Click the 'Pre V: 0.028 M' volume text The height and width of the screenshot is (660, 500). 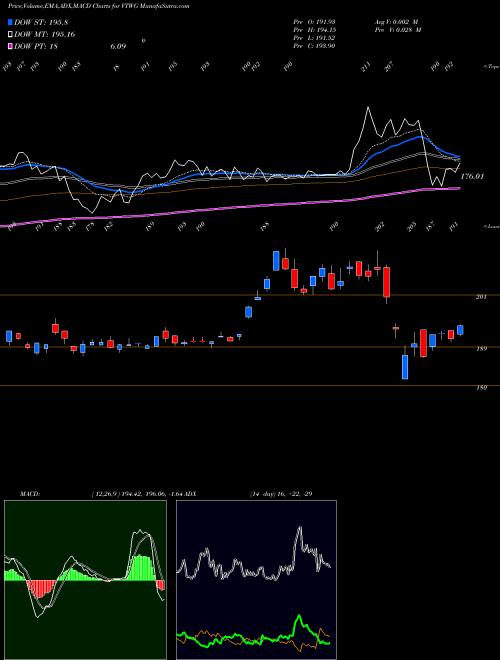(x=398, y=30)
